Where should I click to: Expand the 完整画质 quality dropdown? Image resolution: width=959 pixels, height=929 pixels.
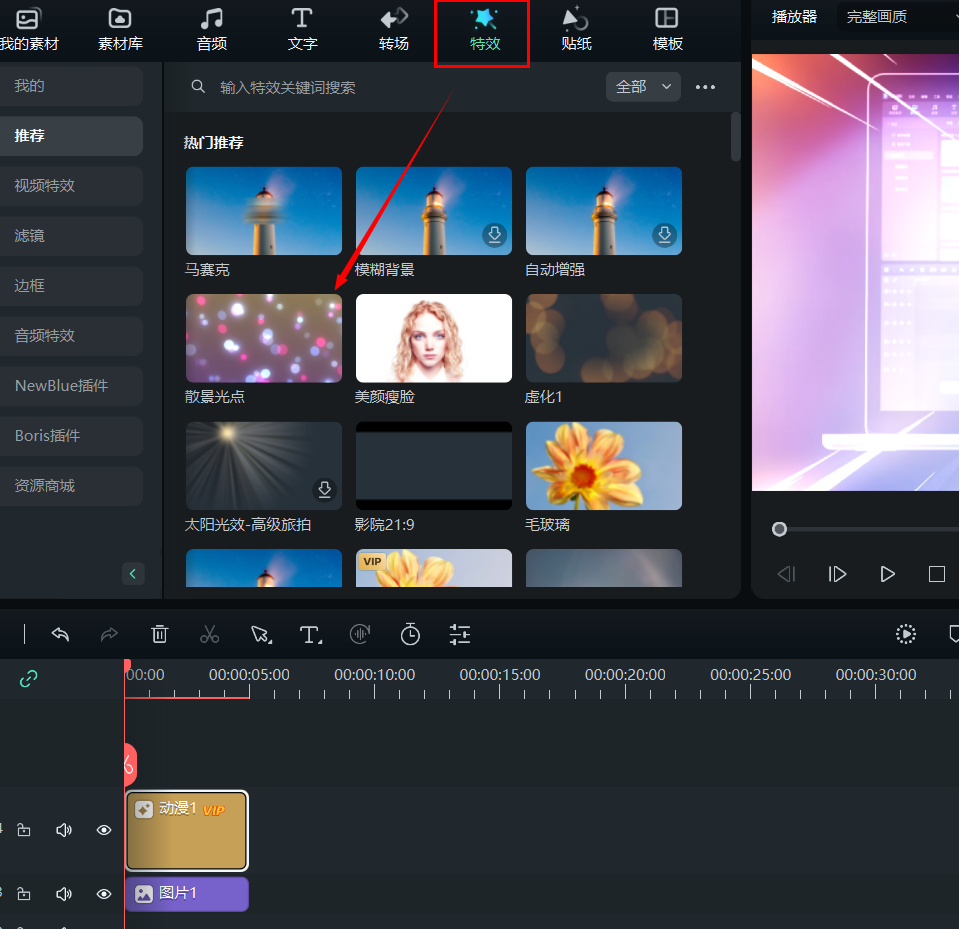tap(897, 17)
